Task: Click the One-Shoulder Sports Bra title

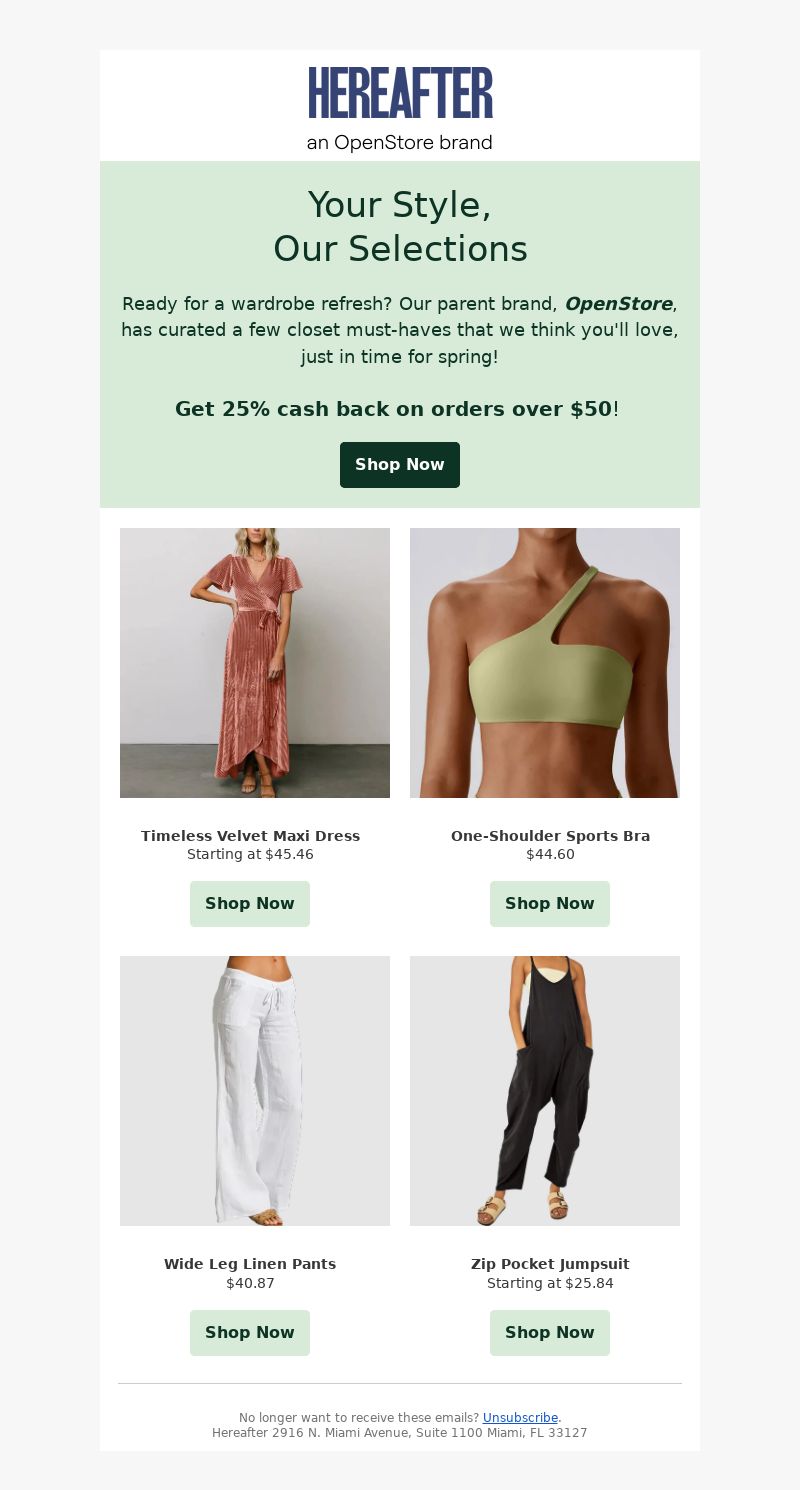Action: pos(550,836)
